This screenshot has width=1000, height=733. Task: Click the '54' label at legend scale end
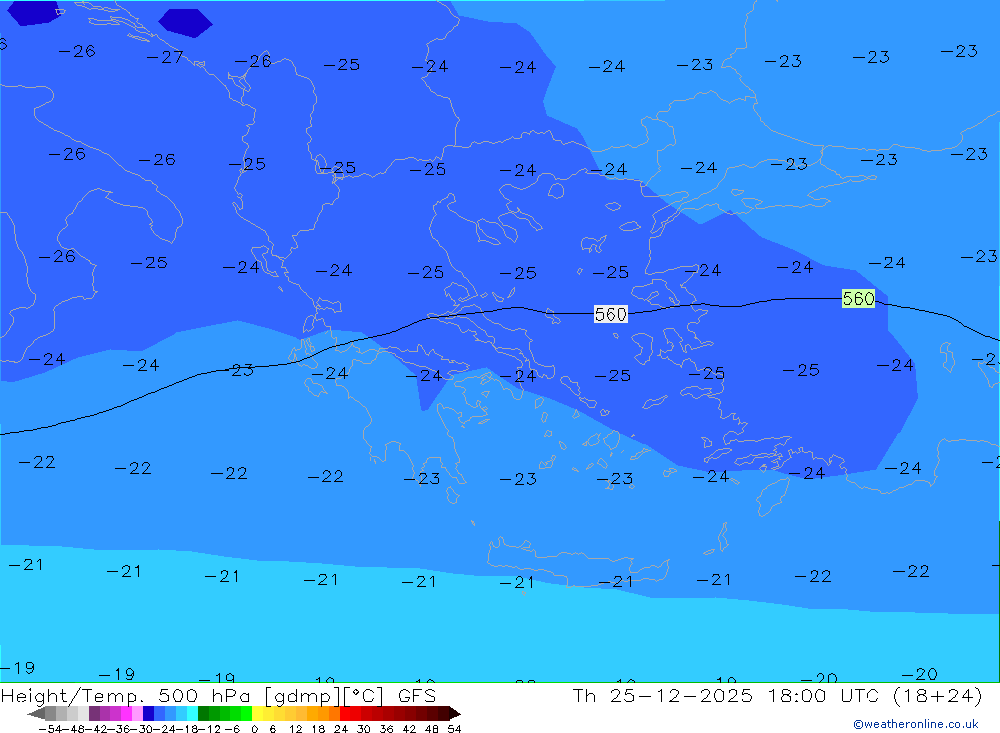[454, 729]
